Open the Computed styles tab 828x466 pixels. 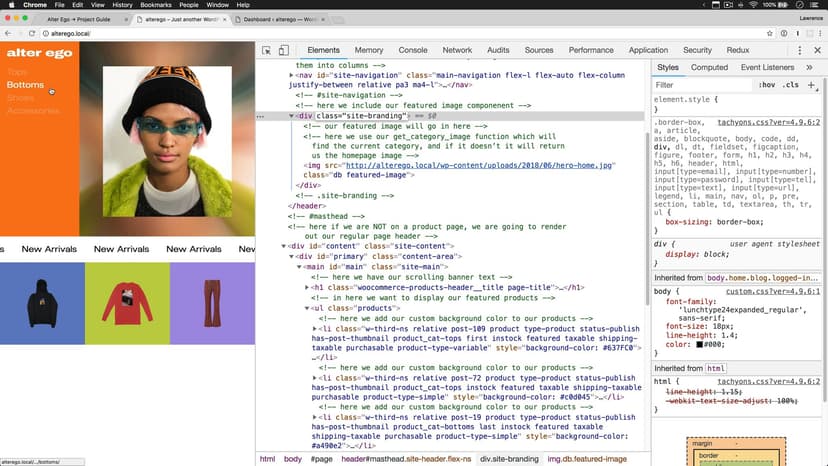(x=709, y=67)
